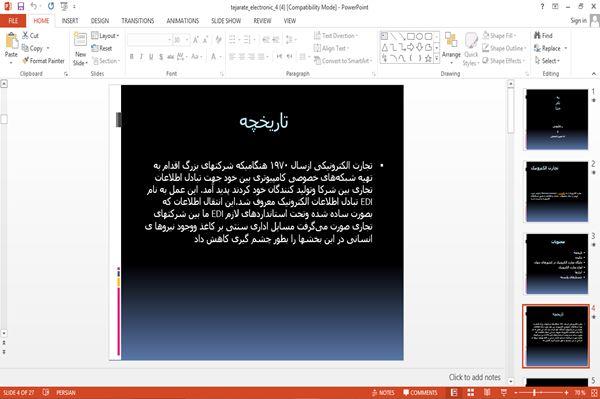Image resolution: width=600 pixels, height=399 pixels.
Task: Collapse the ribbon with the chevron
Action: point(594,73)
